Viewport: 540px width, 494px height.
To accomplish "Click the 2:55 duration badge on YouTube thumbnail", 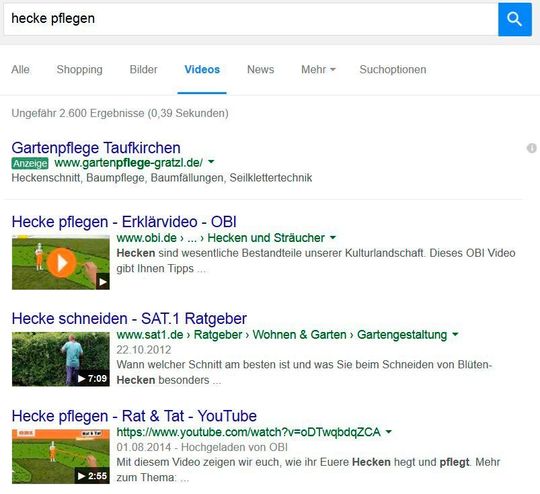I will click(92, 476).
